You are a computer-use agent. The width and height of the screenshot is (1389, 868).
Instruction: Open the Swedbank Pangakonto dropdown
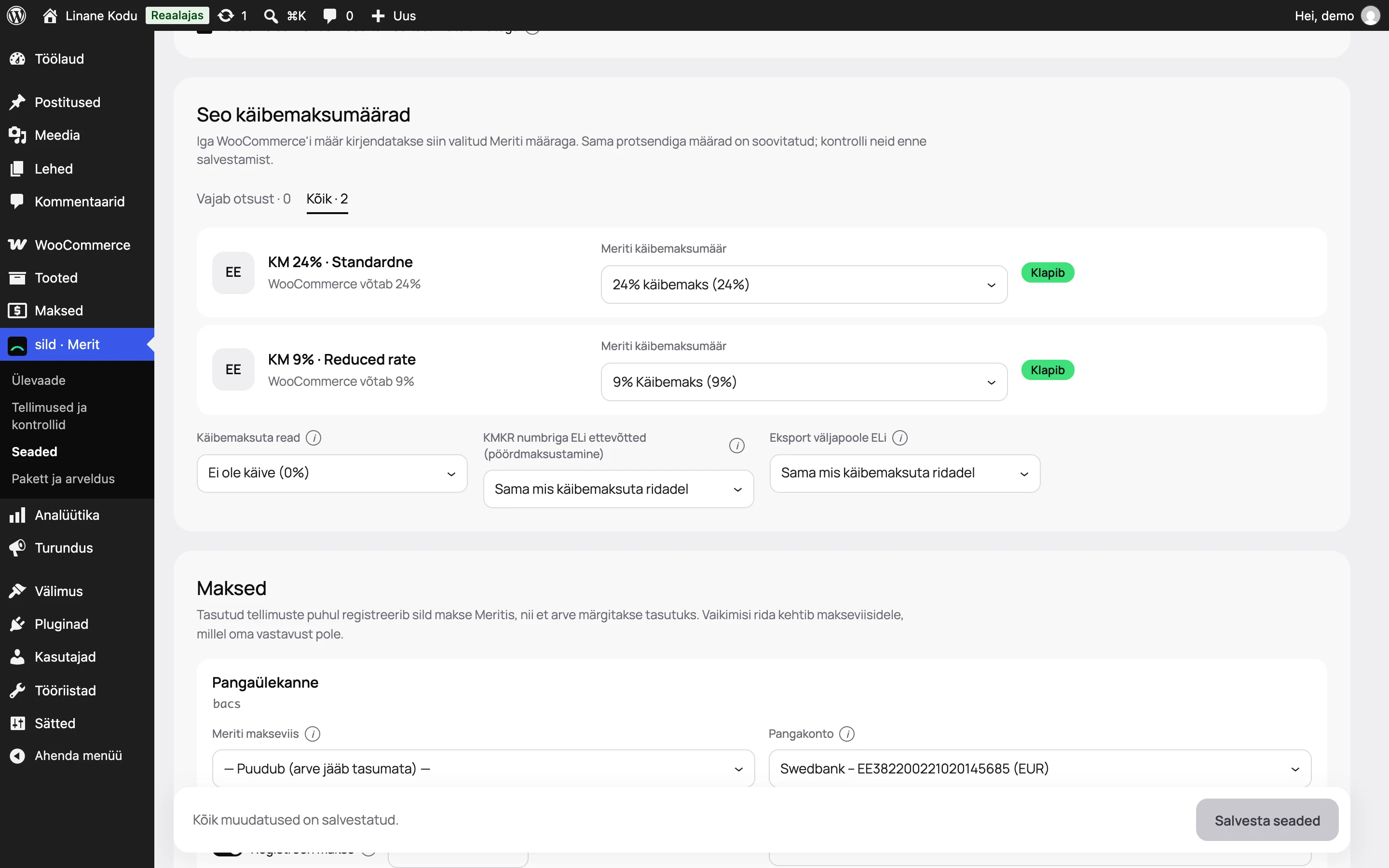[1040, 769]
